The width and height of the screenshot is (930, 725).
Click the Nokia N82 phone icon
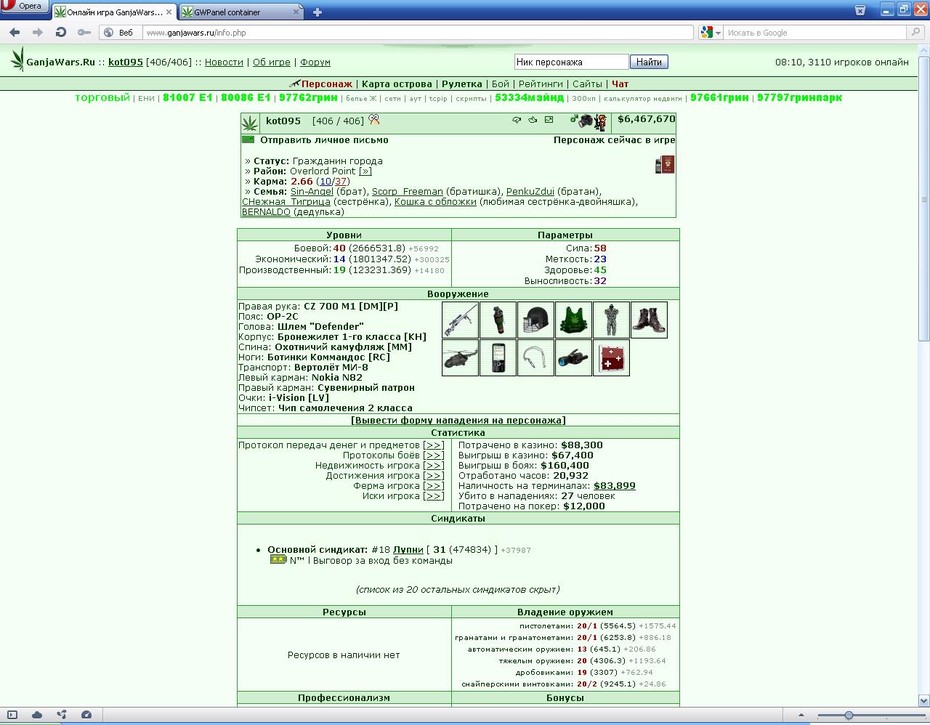498,358
